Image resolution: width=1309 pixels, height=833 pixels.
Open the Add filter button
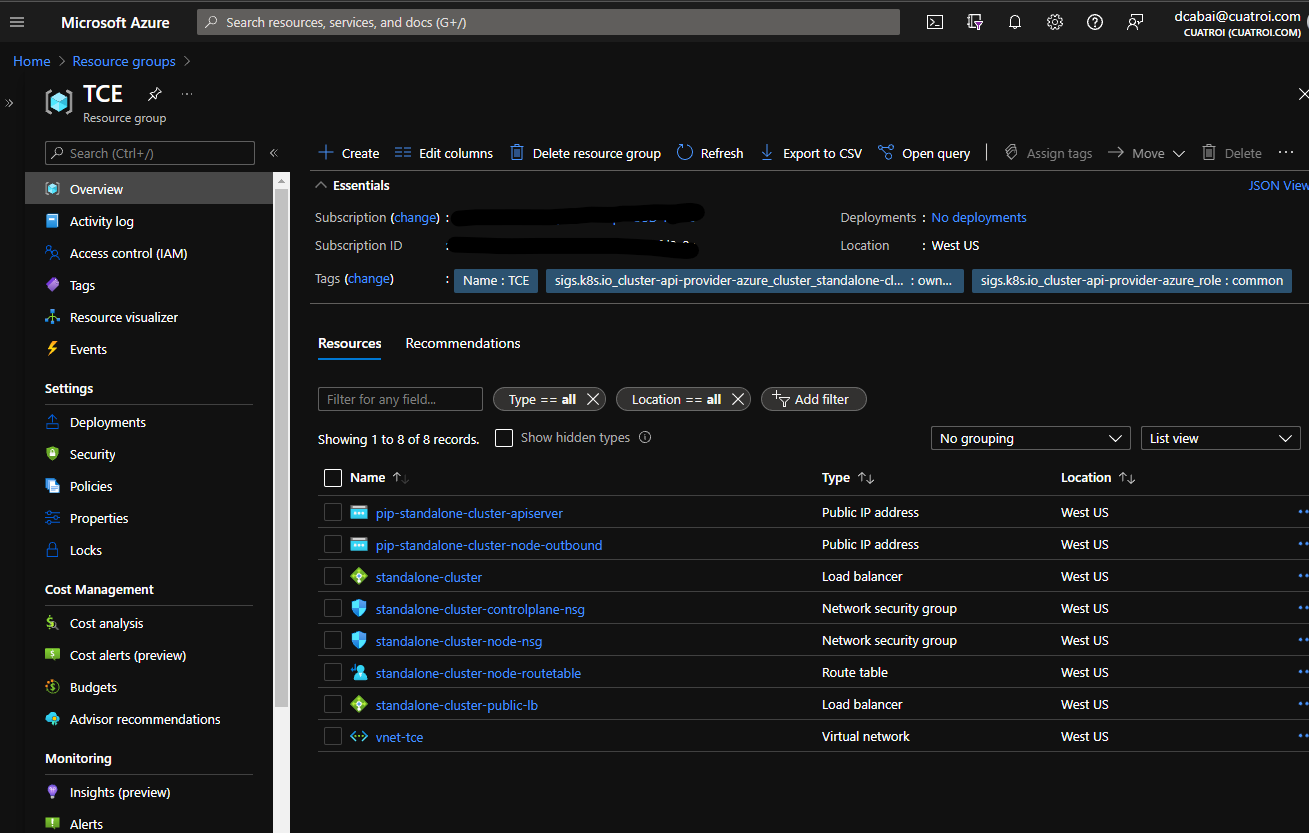pos(814,399)
